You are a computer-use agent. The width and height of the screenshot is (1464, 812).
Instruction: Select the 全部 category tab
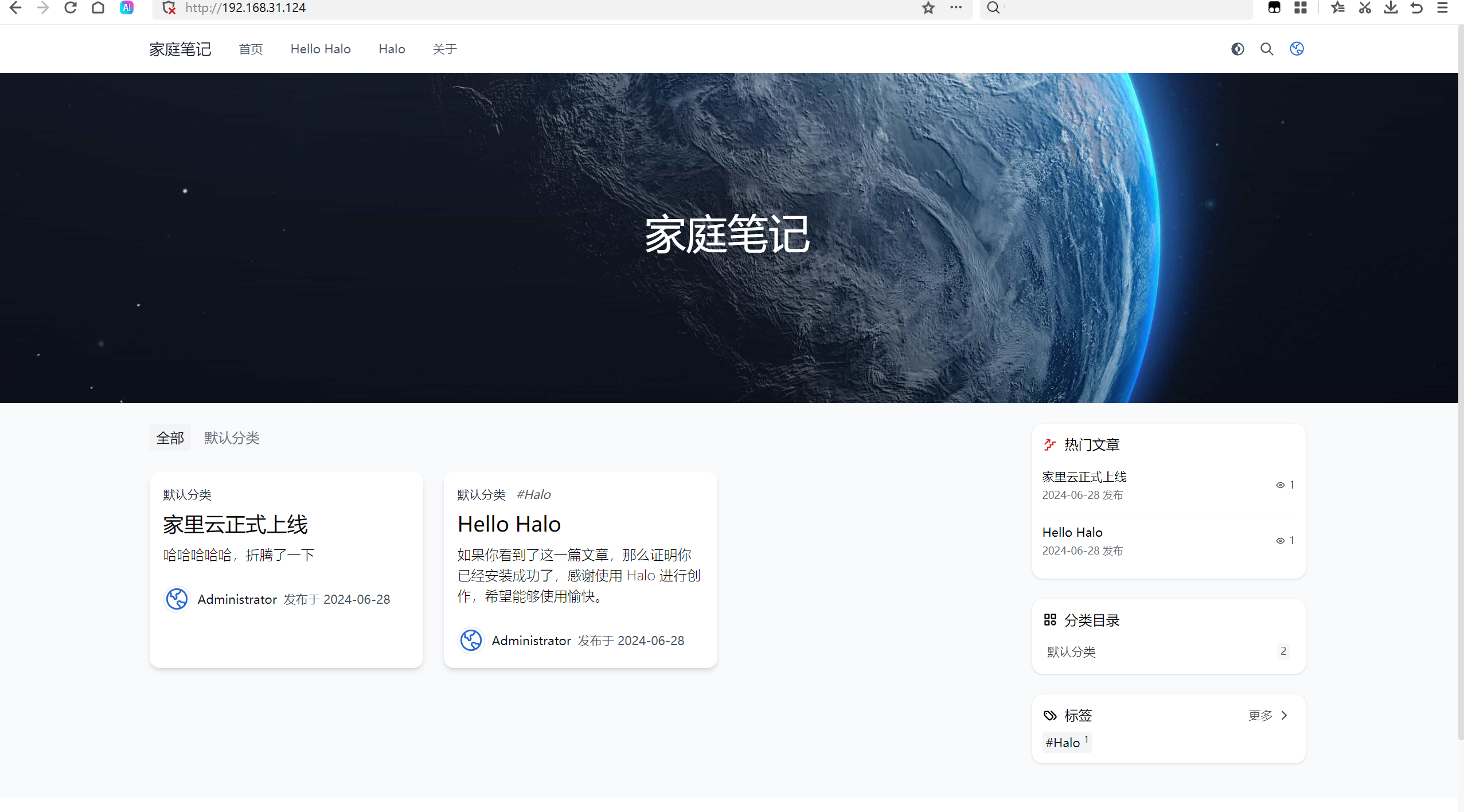(x=170, y=438)
